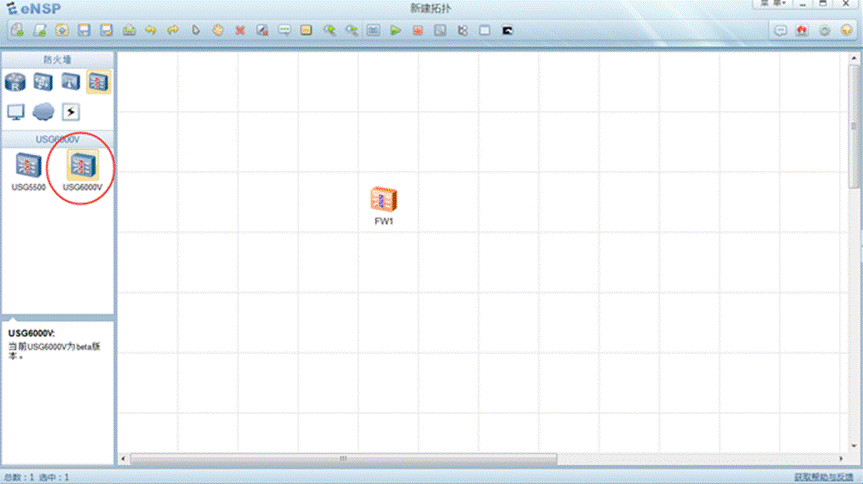
Task: Click the scroll-right arrow of canvas
Action: pos(840,459)
